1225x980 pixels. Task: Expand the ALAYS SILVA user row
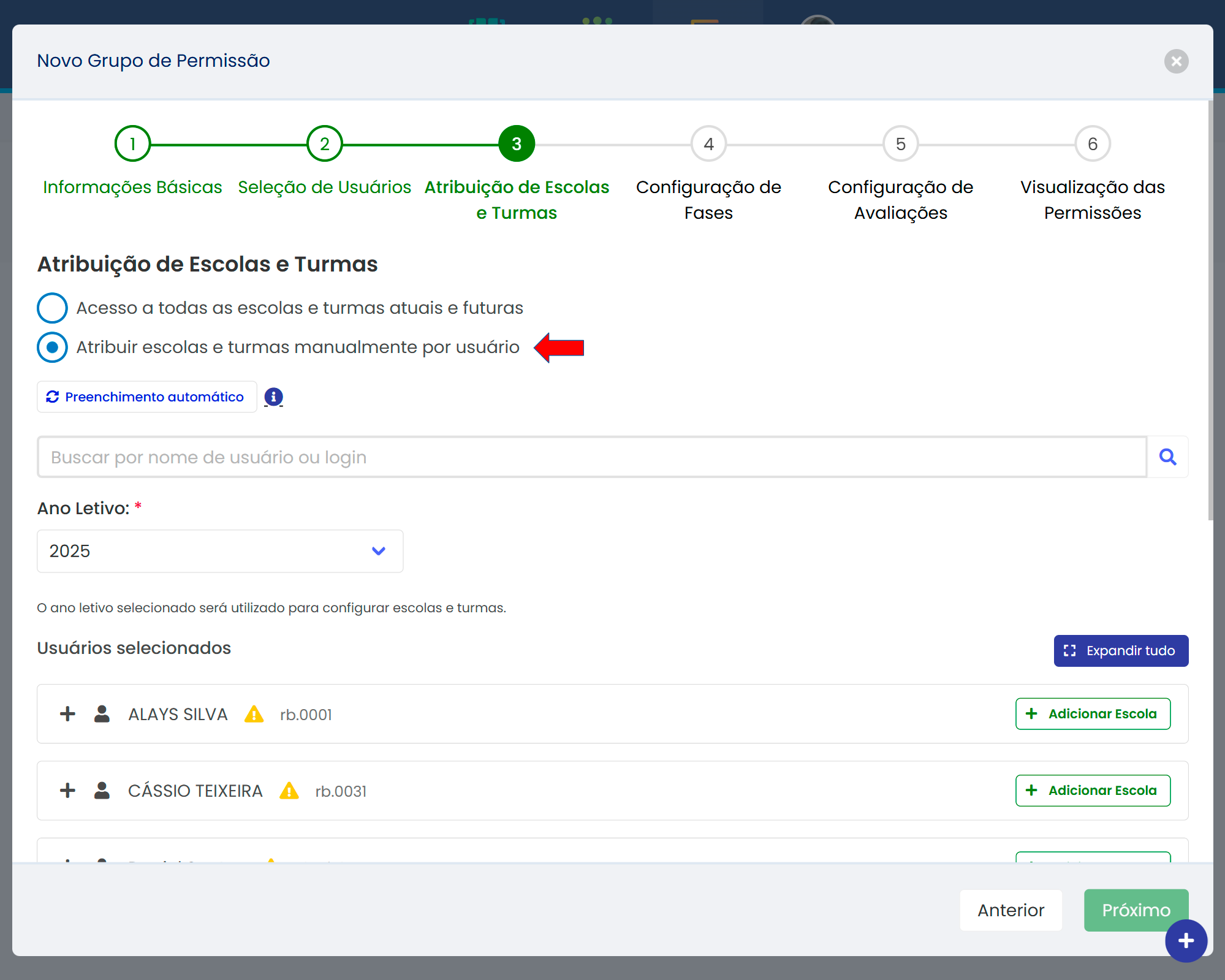[x=67, y=714]
